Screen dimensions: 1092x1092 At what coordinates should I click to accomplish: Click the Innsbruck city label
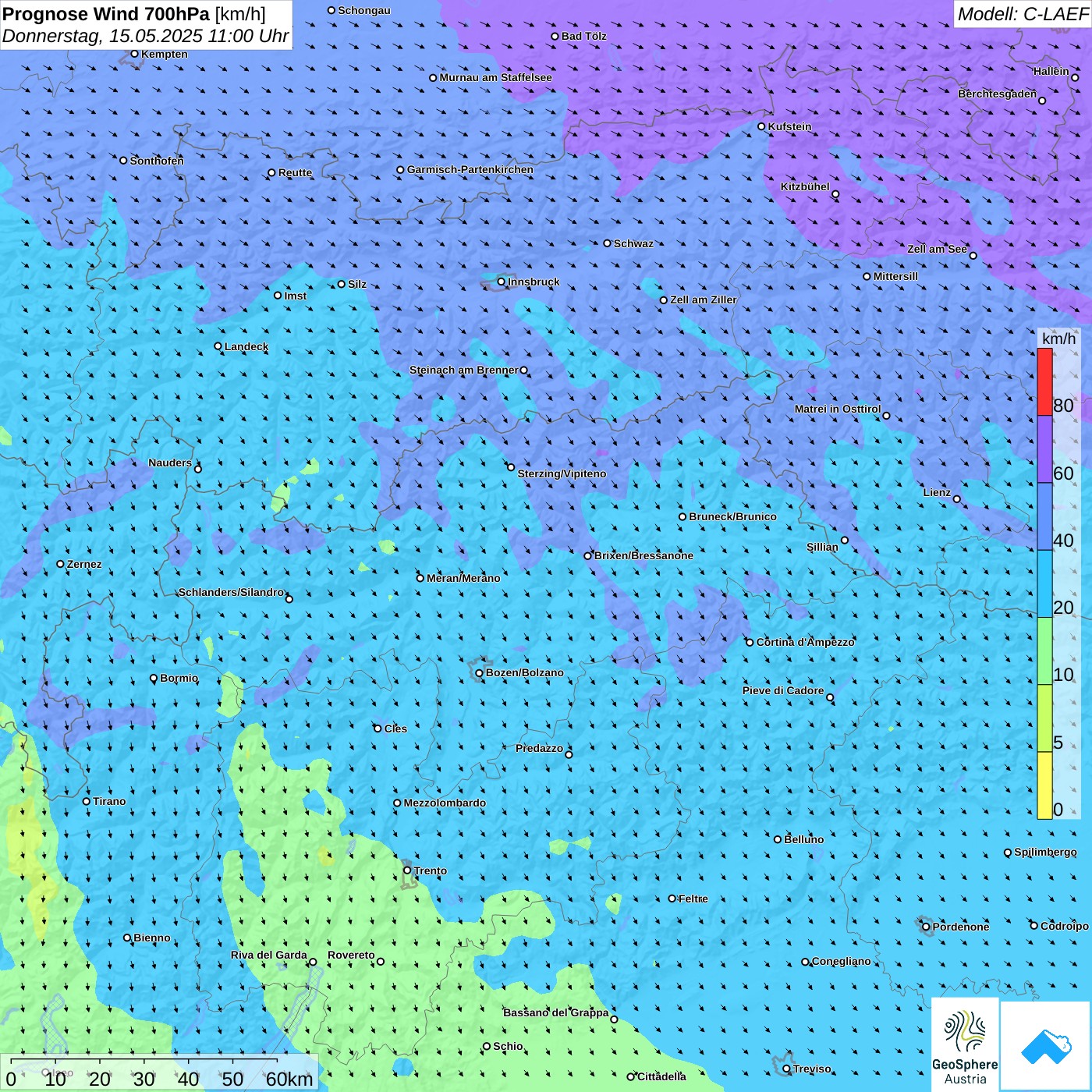point(534,282)
